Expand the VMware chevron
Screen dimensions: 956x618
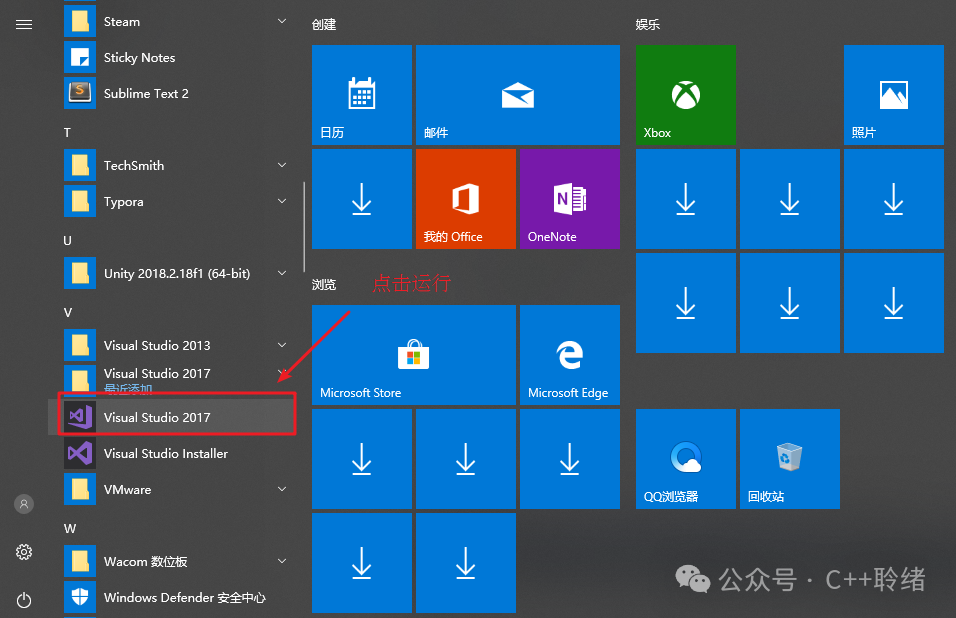click(282, 489)
